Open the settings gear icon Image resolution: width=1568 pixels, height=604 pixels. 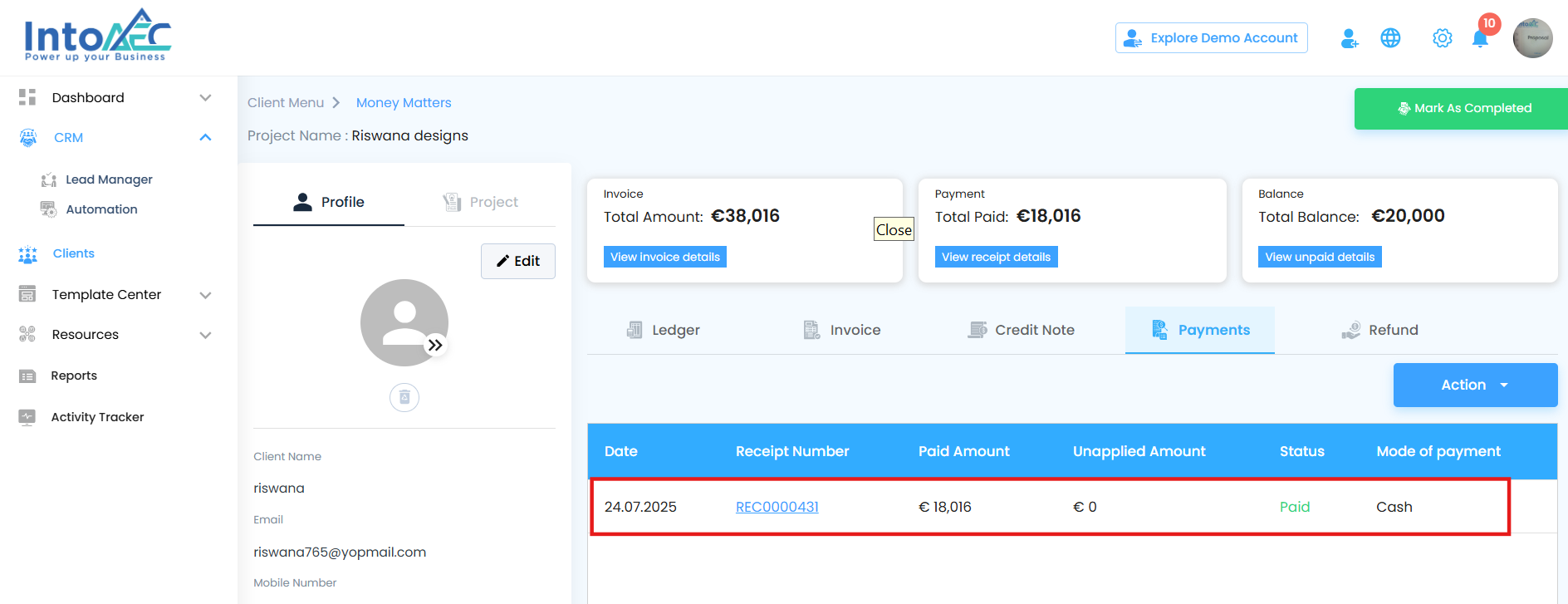point(1443,38)
